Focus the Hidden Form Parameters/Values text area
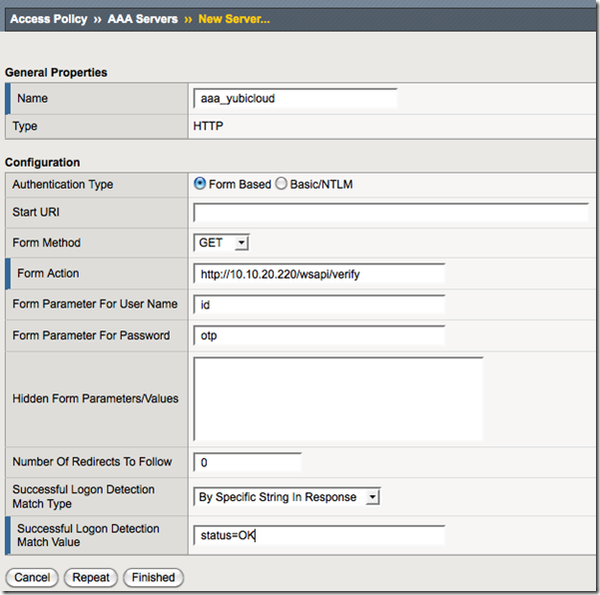Screen dimensions: 600x595 coord(338,398)
